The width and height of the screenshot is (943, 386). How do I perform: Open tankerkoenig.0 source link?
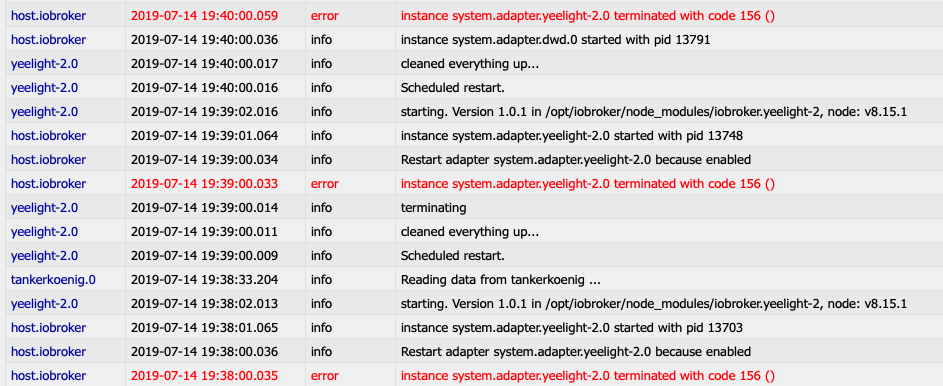pyautogui.click(x=53, y=280)
